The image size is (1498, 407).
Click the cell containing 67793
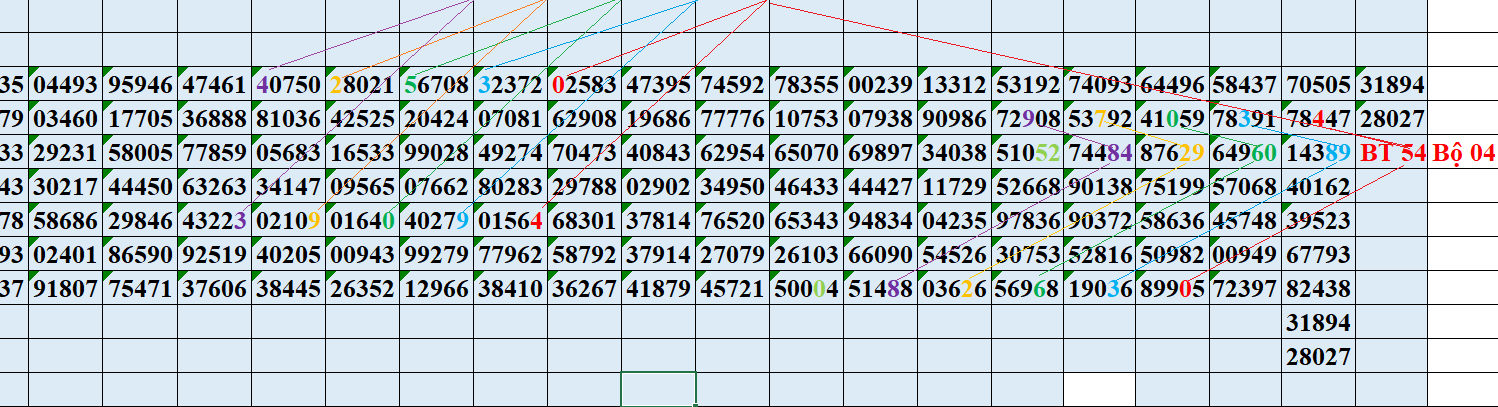point(1317,254)
